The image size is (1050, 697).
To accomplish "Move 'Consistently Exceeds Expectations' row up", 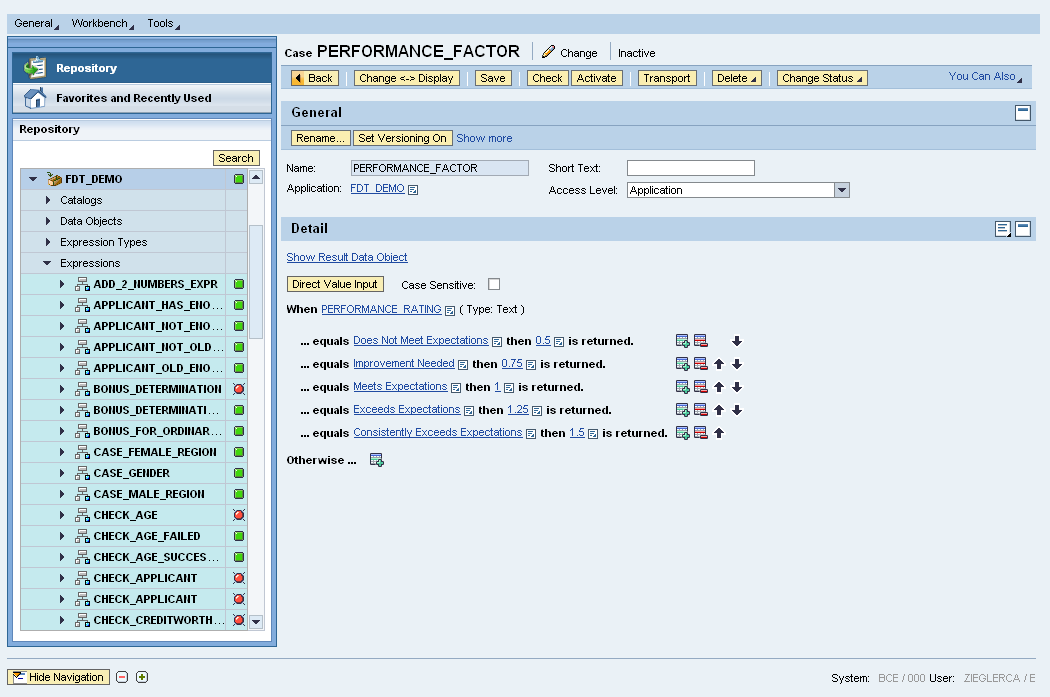I will [x=719, y=433].
